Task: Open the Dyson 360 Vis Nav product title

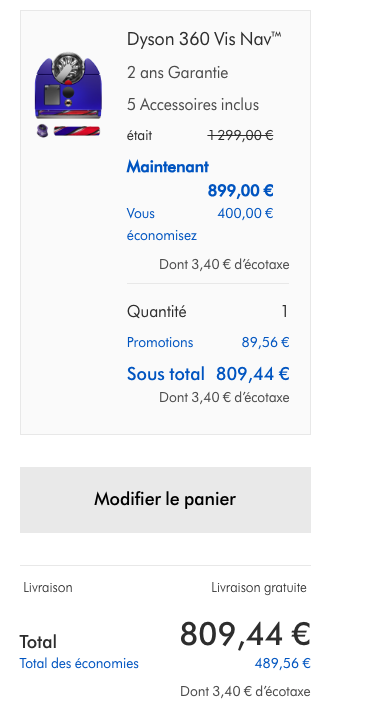Action: click(x=204, y=40)
